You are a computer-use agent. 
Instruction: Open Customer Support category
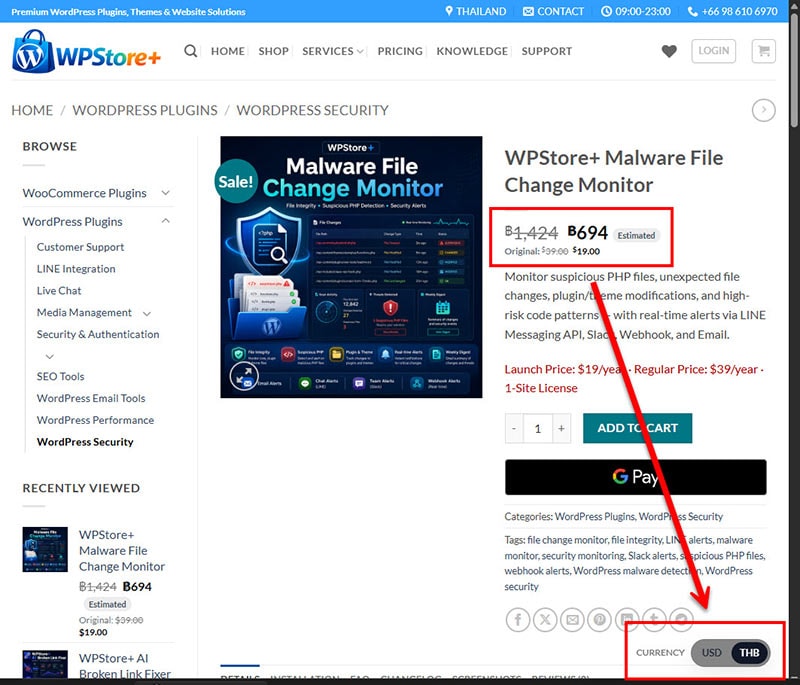coord(80,247)
